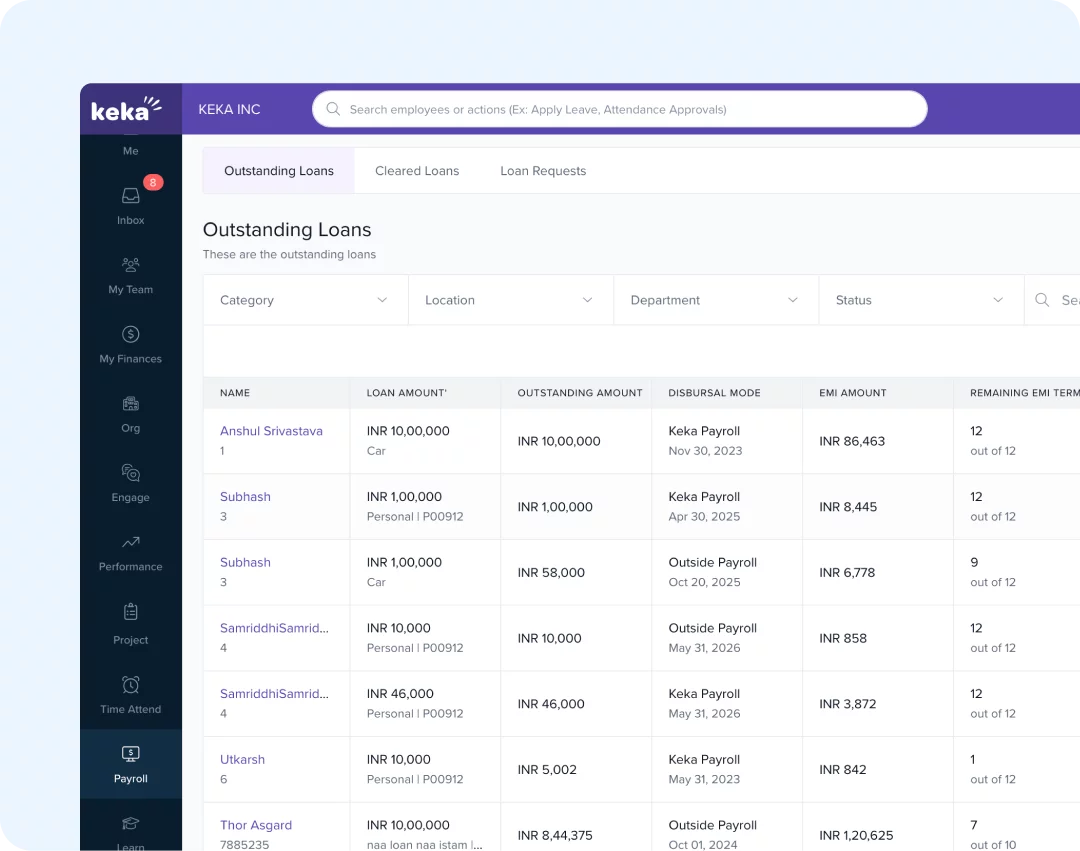The image size is (1080, 851).
Task: Click the magnifier icon in top search bar
Action: 333,109
